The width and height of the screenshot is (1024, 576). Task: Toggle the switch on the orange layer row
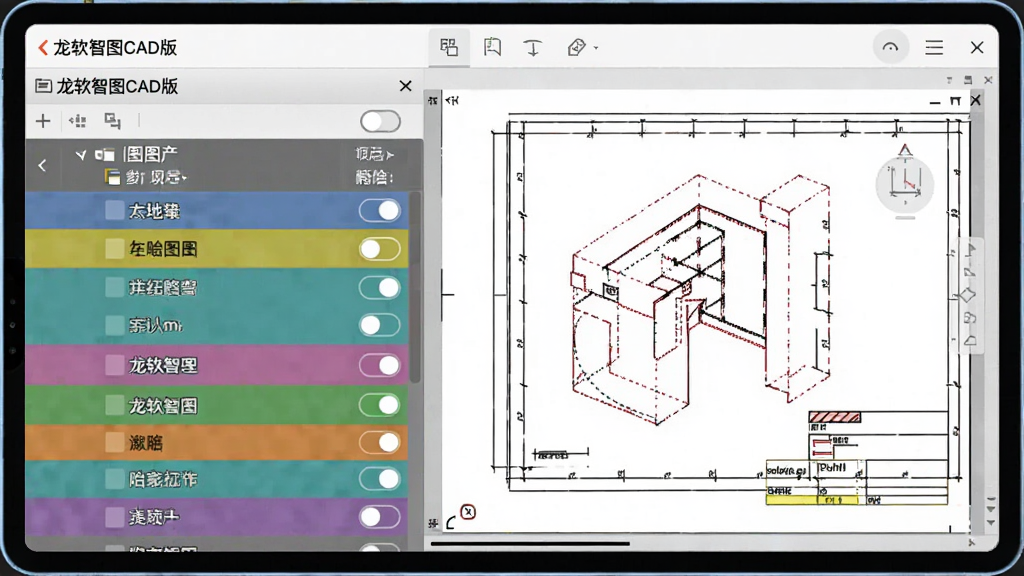point(379,443)
